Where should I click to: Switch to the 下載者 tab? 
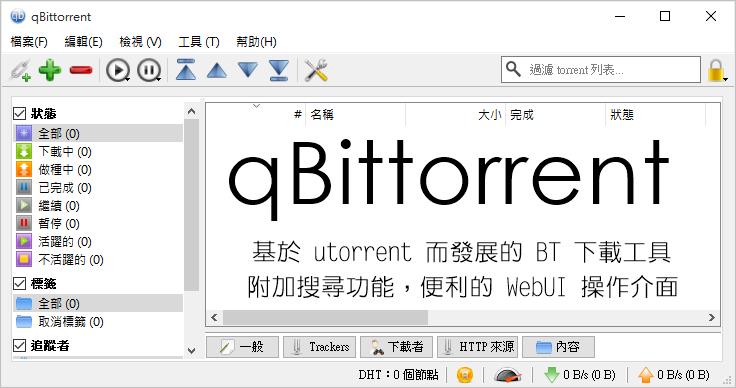point(397,347)
